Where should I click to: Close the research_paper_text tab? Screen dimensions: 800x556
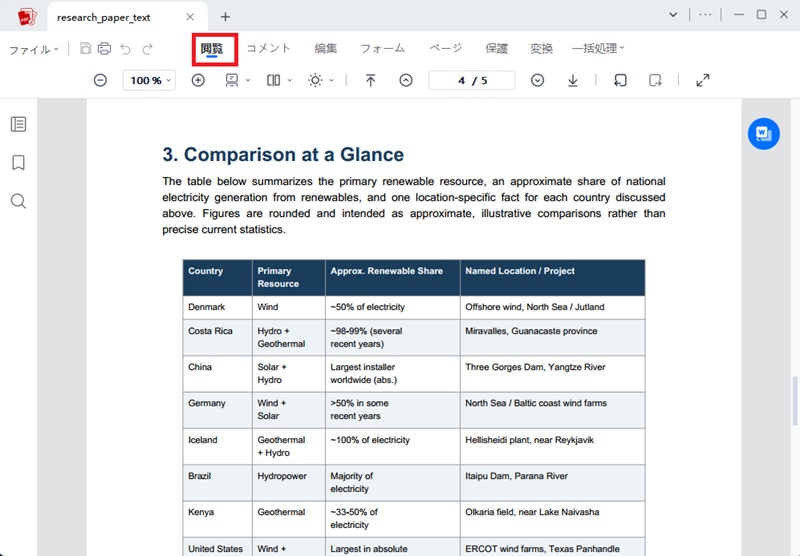pos(190,17)
